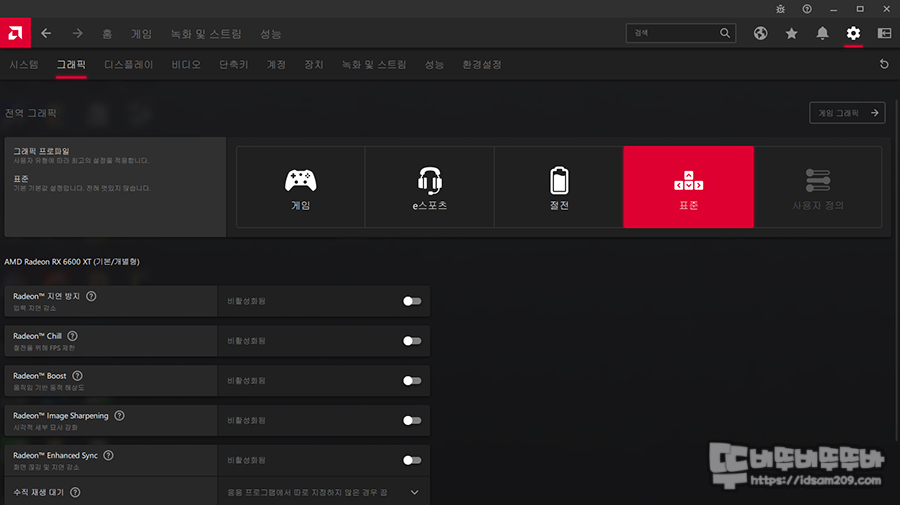Viewport: 900px width, 505px height.
Task: Show help for Radeon Enhanced Sync
Action: coord(108,455)
